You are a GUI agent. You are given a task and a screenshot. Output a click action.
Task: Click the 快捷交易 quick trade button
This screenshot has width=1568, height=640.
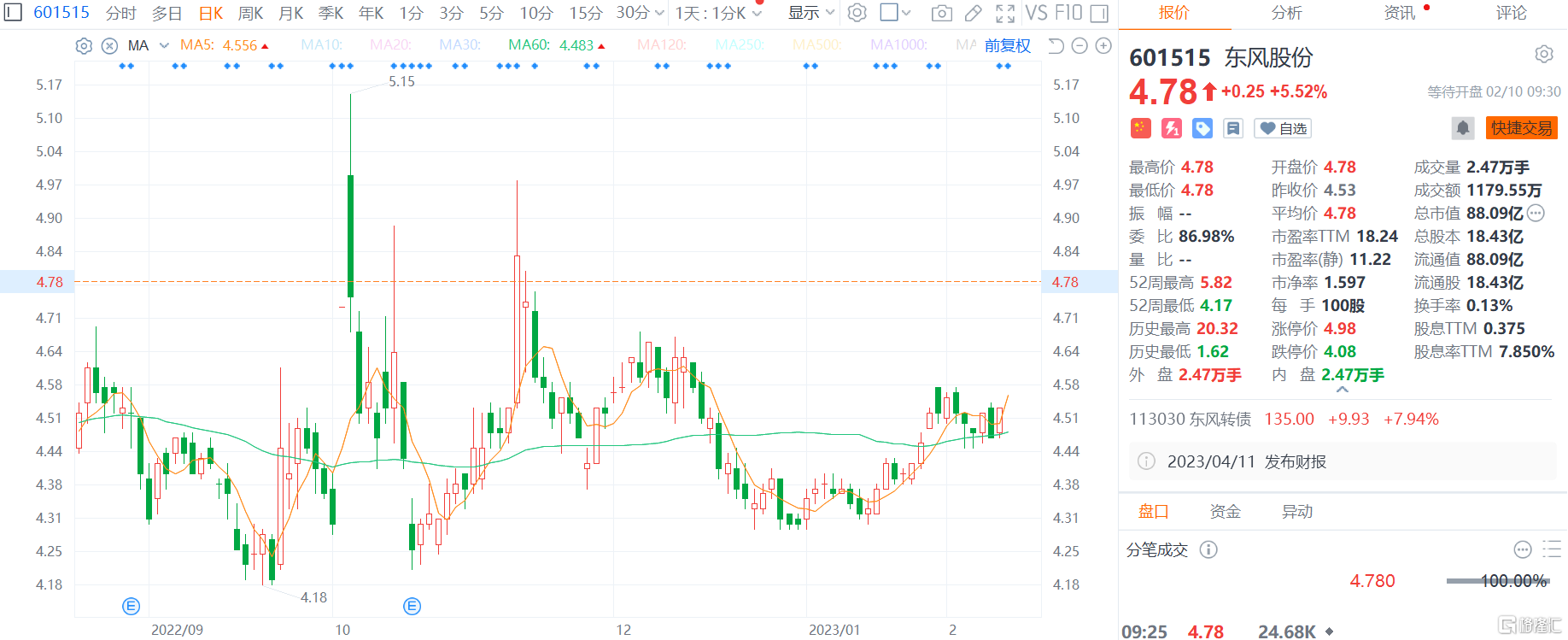pos(1522,128)
